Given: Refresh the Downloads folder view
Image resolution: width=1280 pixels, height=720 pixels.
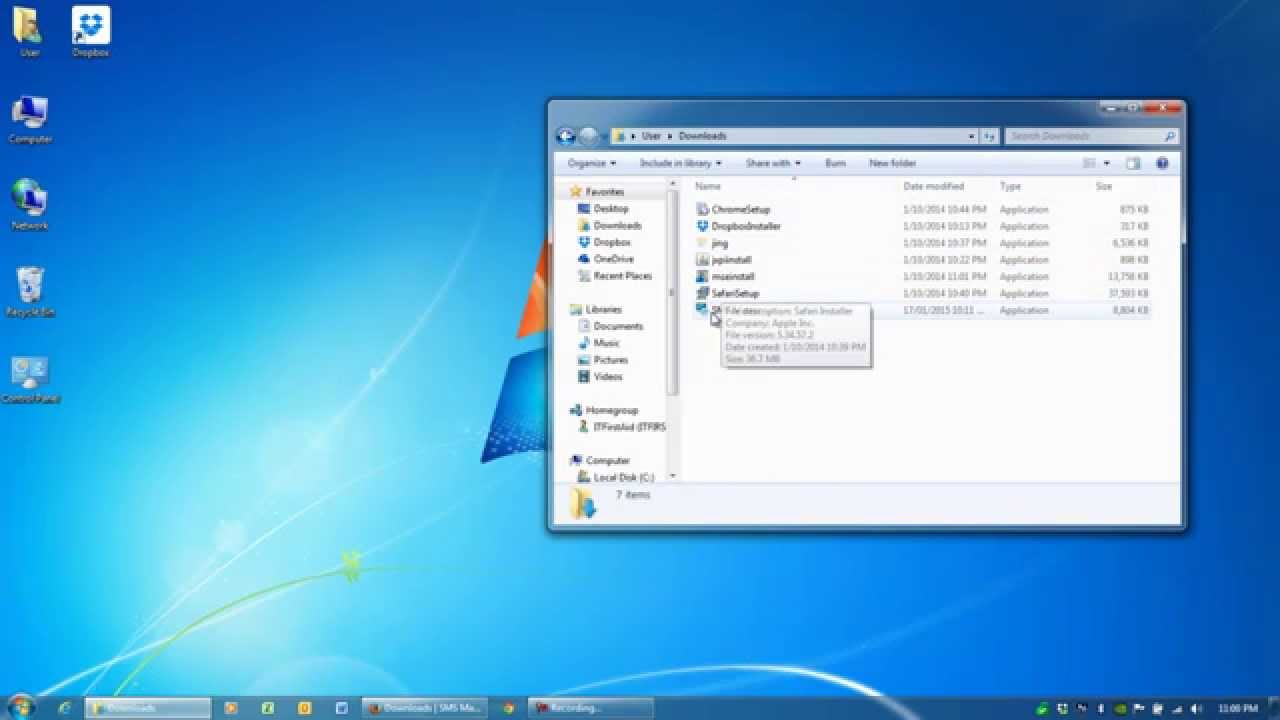Looking at the screenshot, I should [988, 136].
